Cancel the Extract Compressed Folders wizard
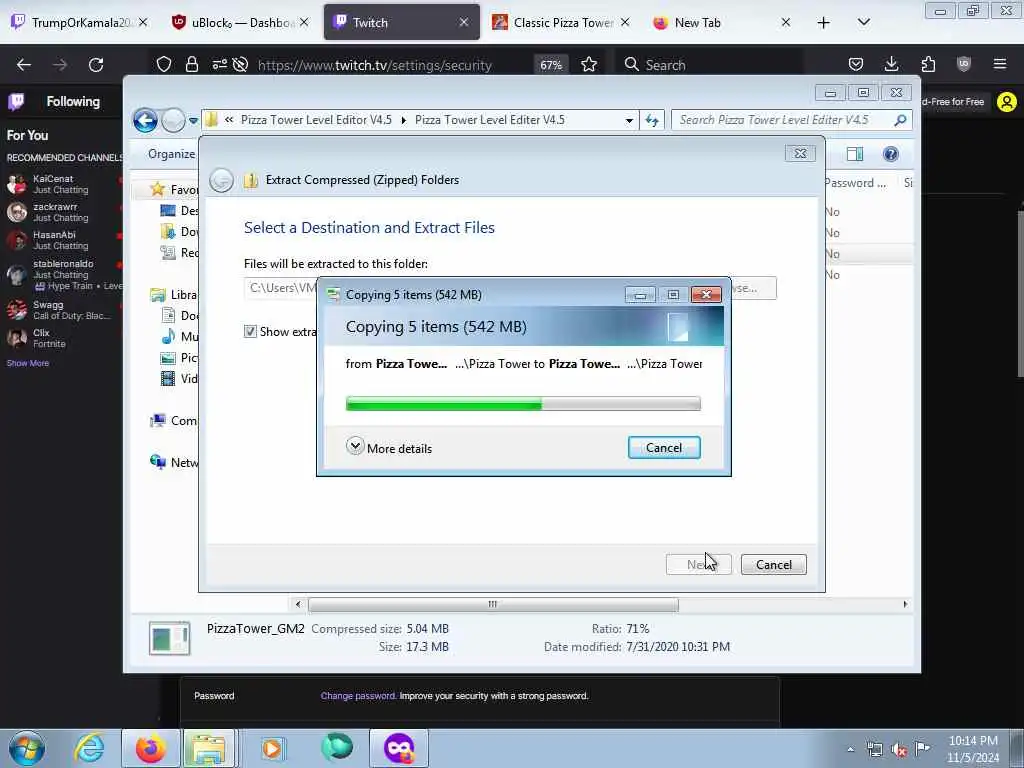 (x=773, y=565)
